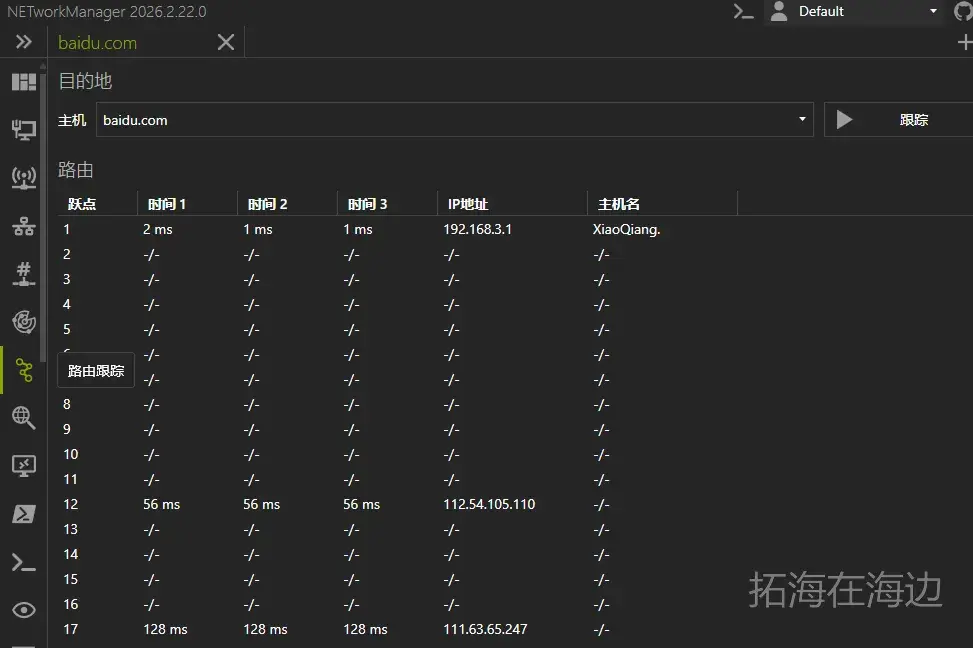The image size is (973, 648).
Task: Select IP address 111.63.65.247 cell
Action: coord(485,629)
